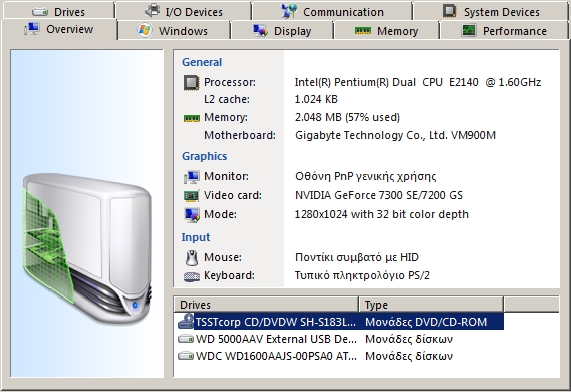Click the display Mode icon
This screenshot has height=392, width=571.
click(x=192, y=215)
